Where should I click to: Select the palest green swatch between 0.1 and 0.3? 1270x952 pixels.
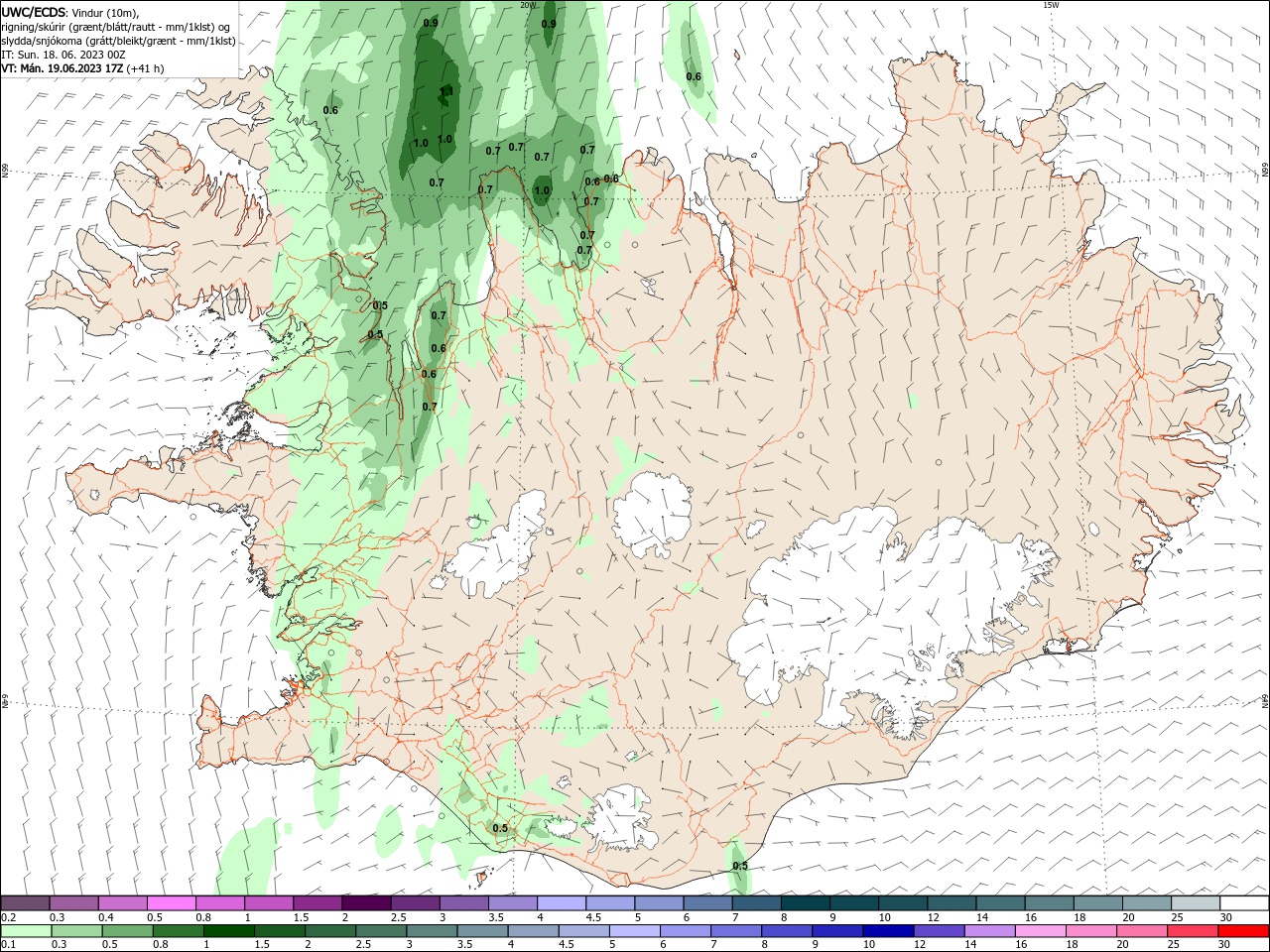26,931
